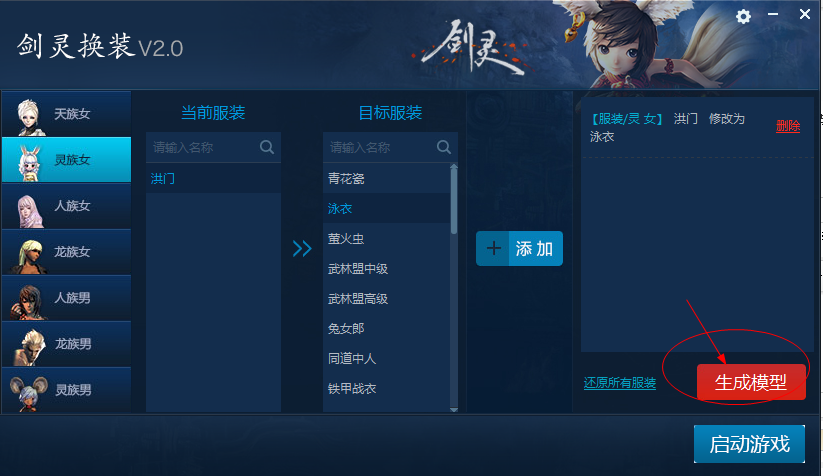Click 还原所有服装 restore link

[620, 383]
